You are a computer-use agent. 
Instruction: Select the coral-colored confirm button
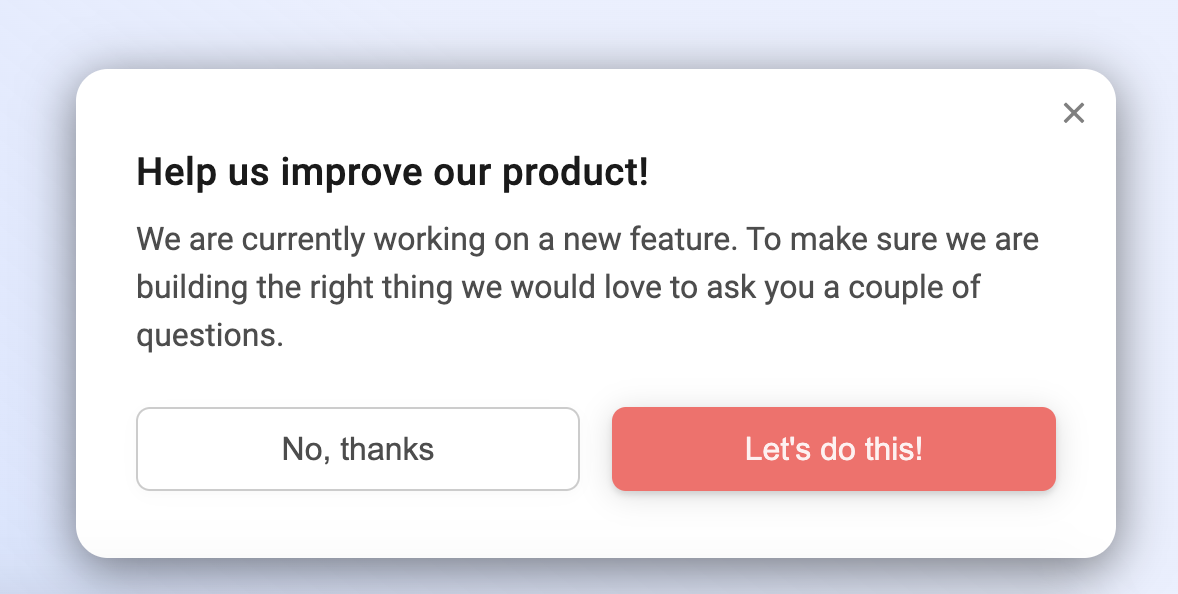833,449
